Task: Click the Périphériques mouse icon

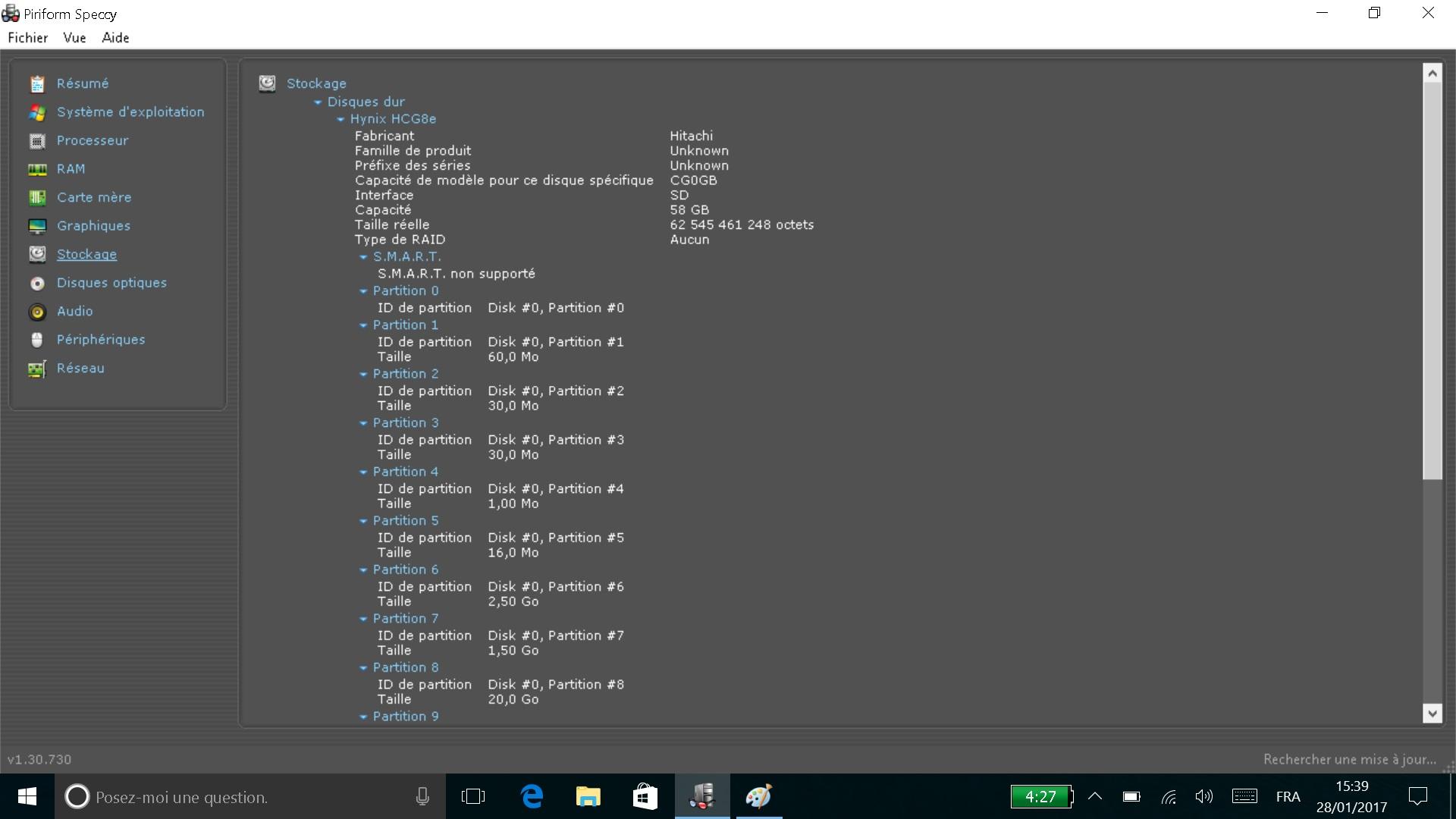Action: tap(37, 340)
